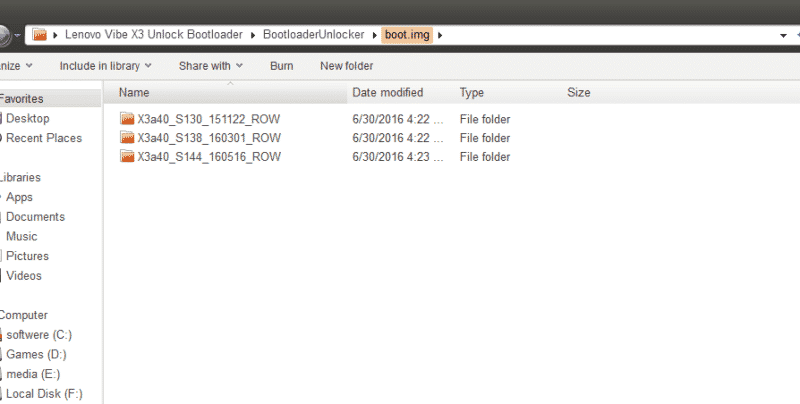Select X3a40_S144_160516_ROW file name
Viewport: 800px width, 404px height.
[209, 157]
